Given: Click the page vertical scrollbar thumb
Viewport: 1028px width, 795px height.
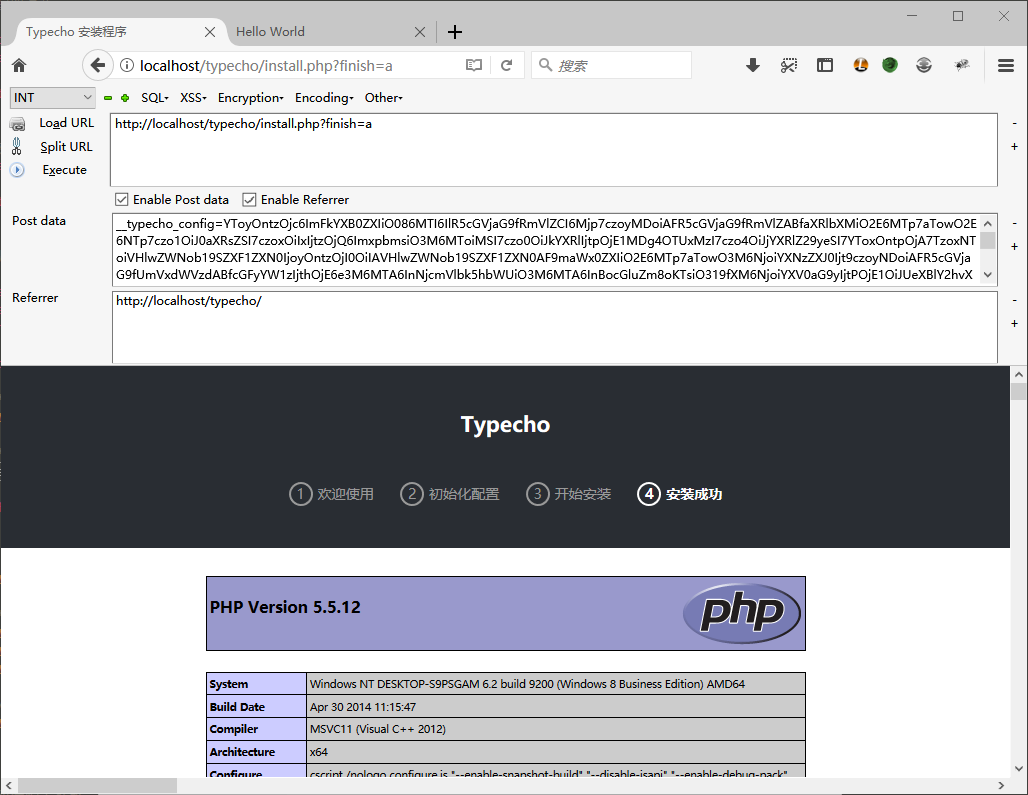Looking at the screenshot, I should pyautogui.click(x=1018, y=391).
